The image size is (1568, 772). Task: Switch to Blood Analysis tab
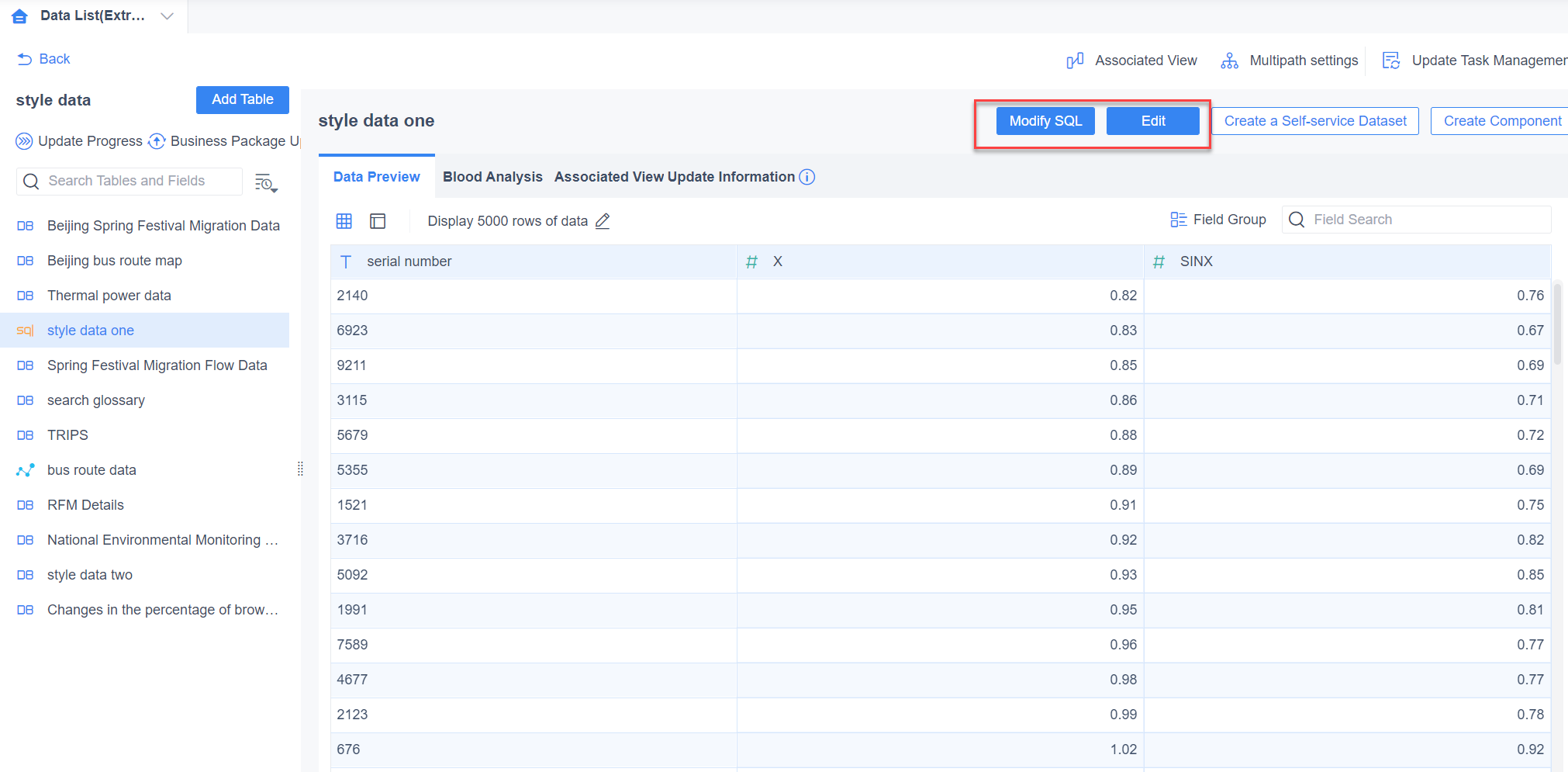point(492,177)
